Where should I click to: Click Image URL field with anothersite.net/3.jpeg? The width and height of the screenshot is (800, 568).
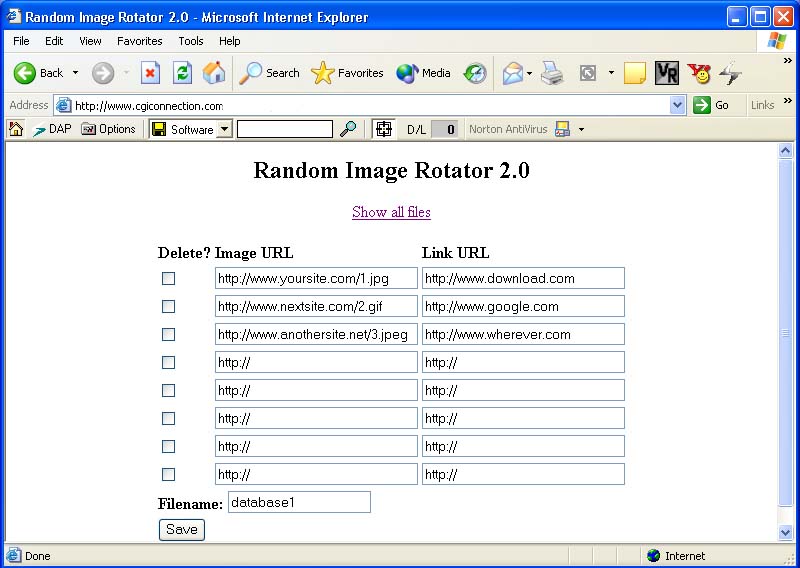pos(316,334)
